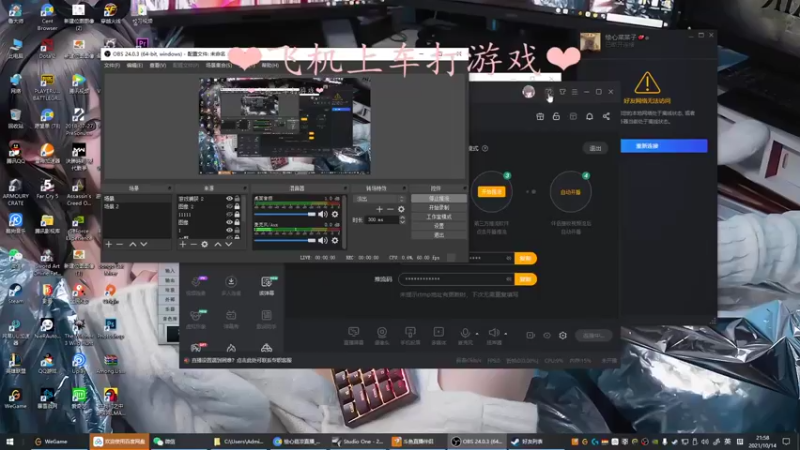Open the 编辑(E) menu in OBS

click(135, 65)
